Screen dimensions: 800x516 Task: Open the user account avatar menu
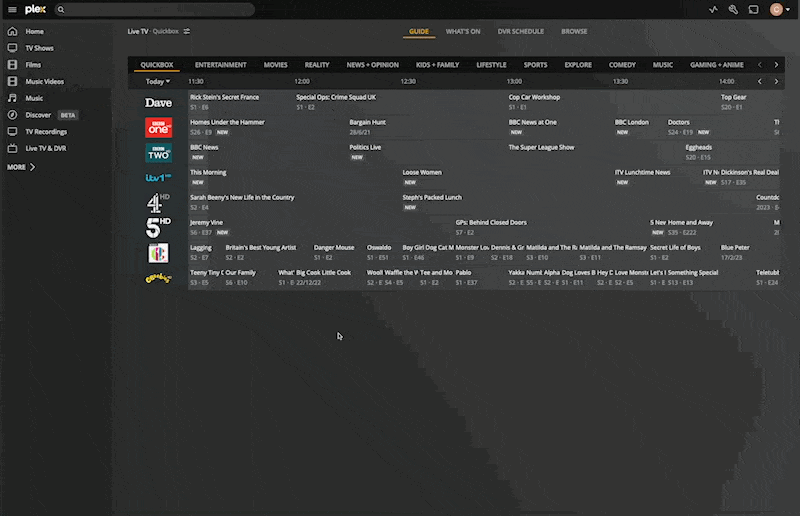780,9
